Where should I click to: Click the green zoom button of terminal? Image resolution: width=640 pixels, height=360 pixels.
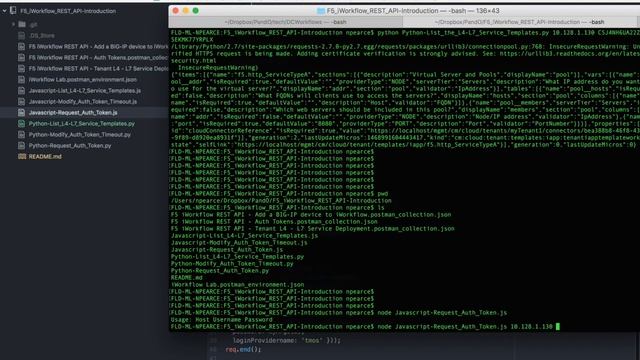click(x=196, y=11)
